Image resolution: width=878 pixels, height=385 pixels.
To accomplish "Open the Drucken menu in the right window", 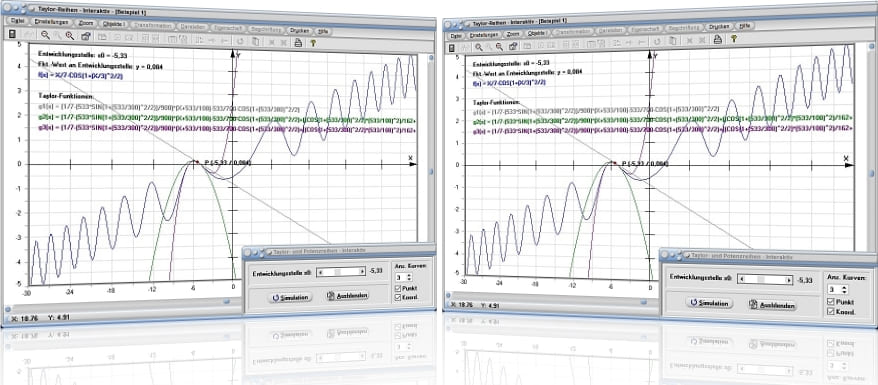I will (718, 26).
